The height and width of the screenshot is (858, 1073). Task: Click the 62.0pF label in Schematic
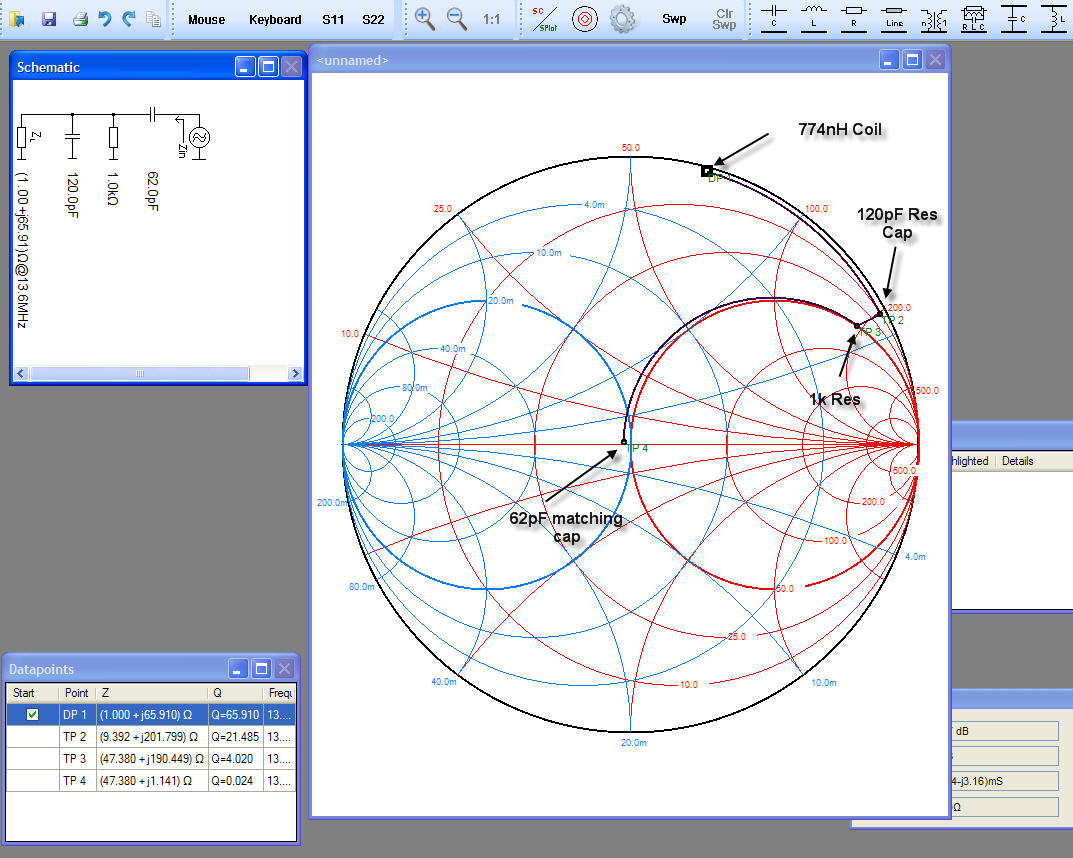coord(152,191)
